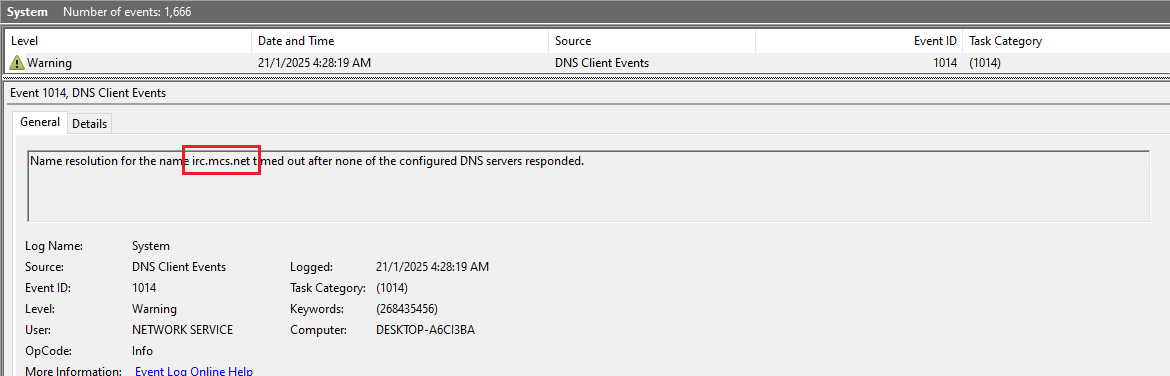Sort by the Date and Time column header

pyautogui.click(x=401, y=41)
